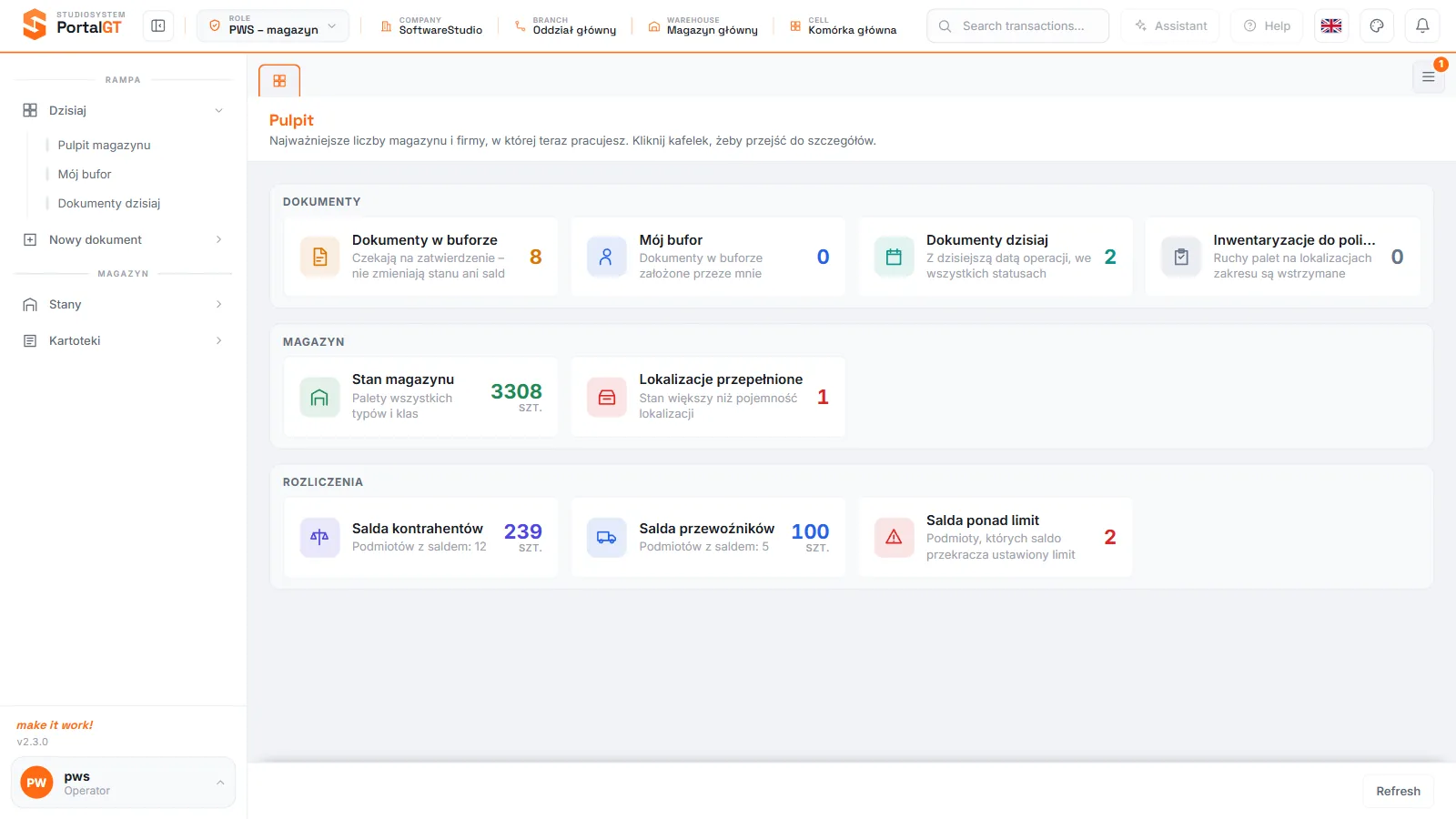Click the Inwentaryzacje clipboard icon
1456x819 pixels.
pyautogui.click(x=1181, y=257)
